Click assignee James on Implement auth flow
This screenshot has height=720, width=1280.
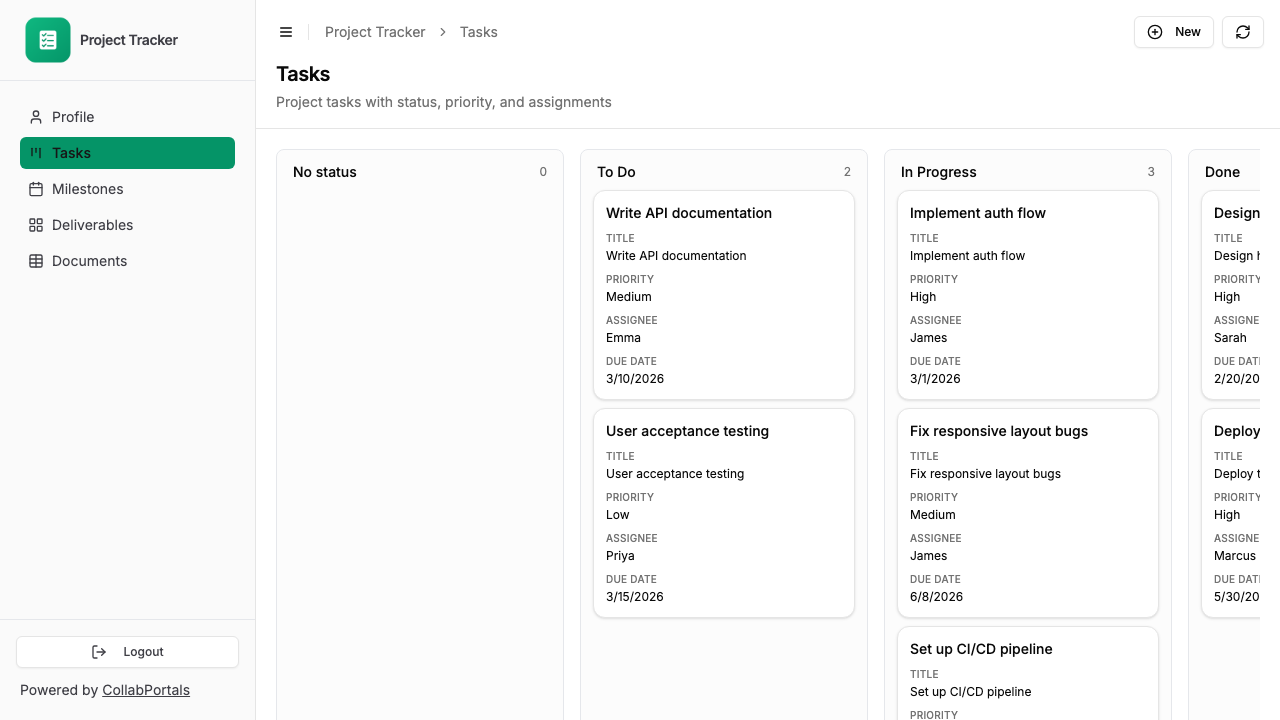coord(928,338)
